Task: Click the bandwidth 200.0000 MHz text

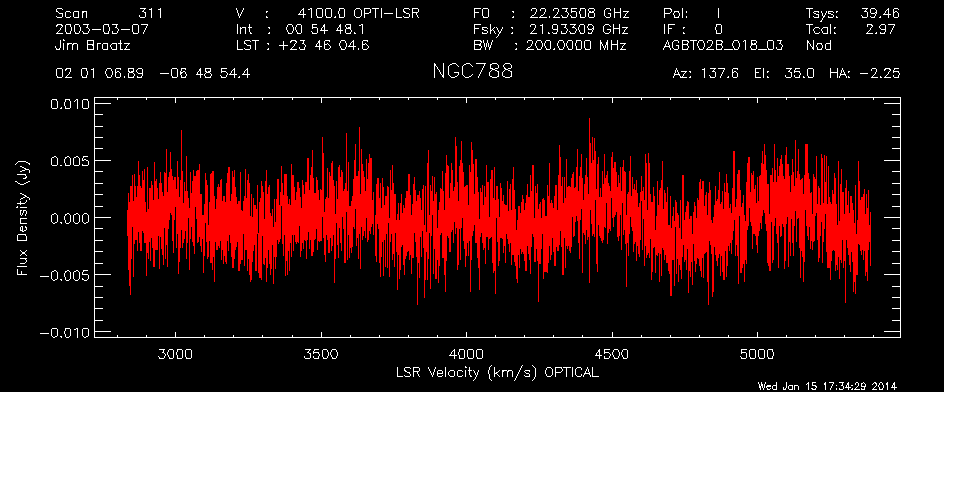Action: [x=575, y=45]
